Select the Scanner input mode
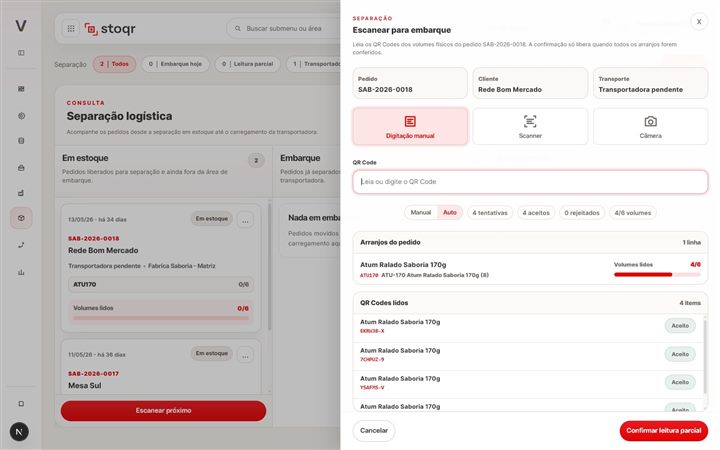The width and height of the screenshot is (720, 450). pos(530,126)
